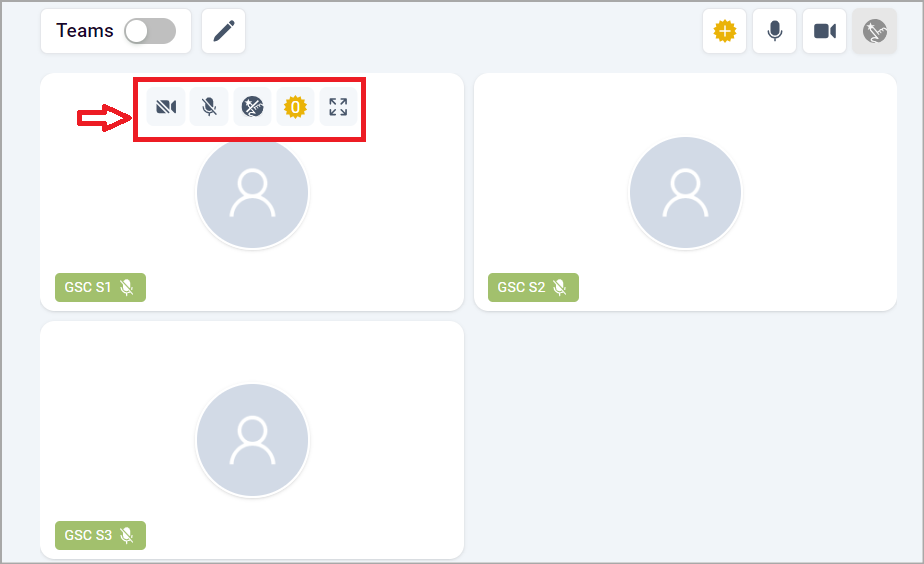
Task: Click the muted mic icon beside GSC S2
Action: (559, 288)
